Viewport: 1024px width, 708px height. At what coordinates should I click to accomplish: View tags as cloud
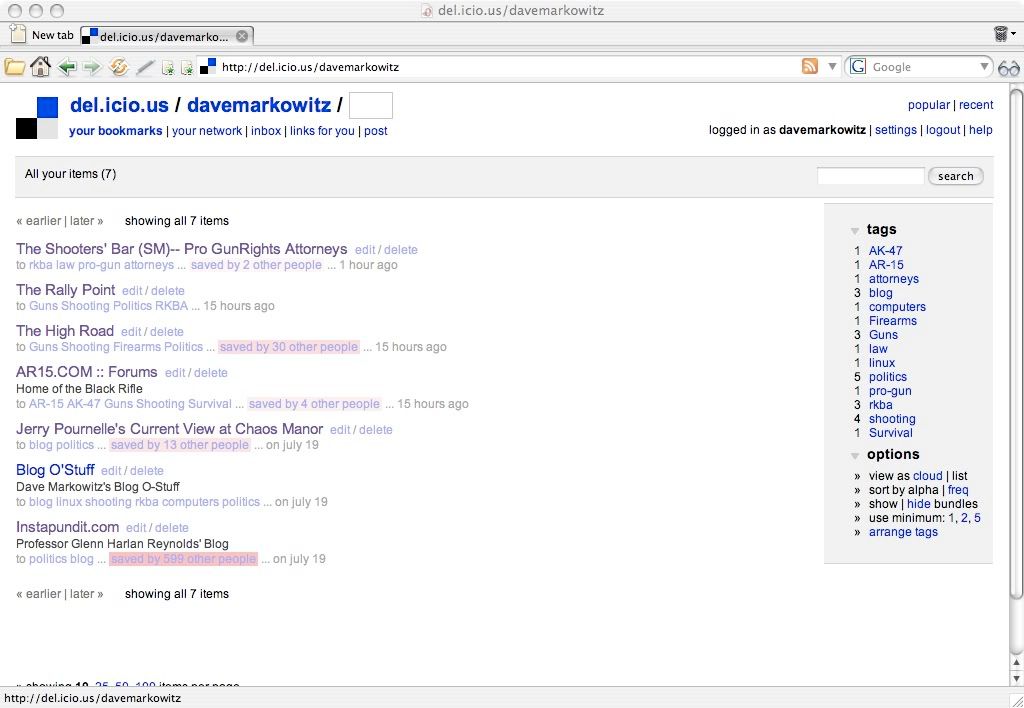click(x=927, y=476)
